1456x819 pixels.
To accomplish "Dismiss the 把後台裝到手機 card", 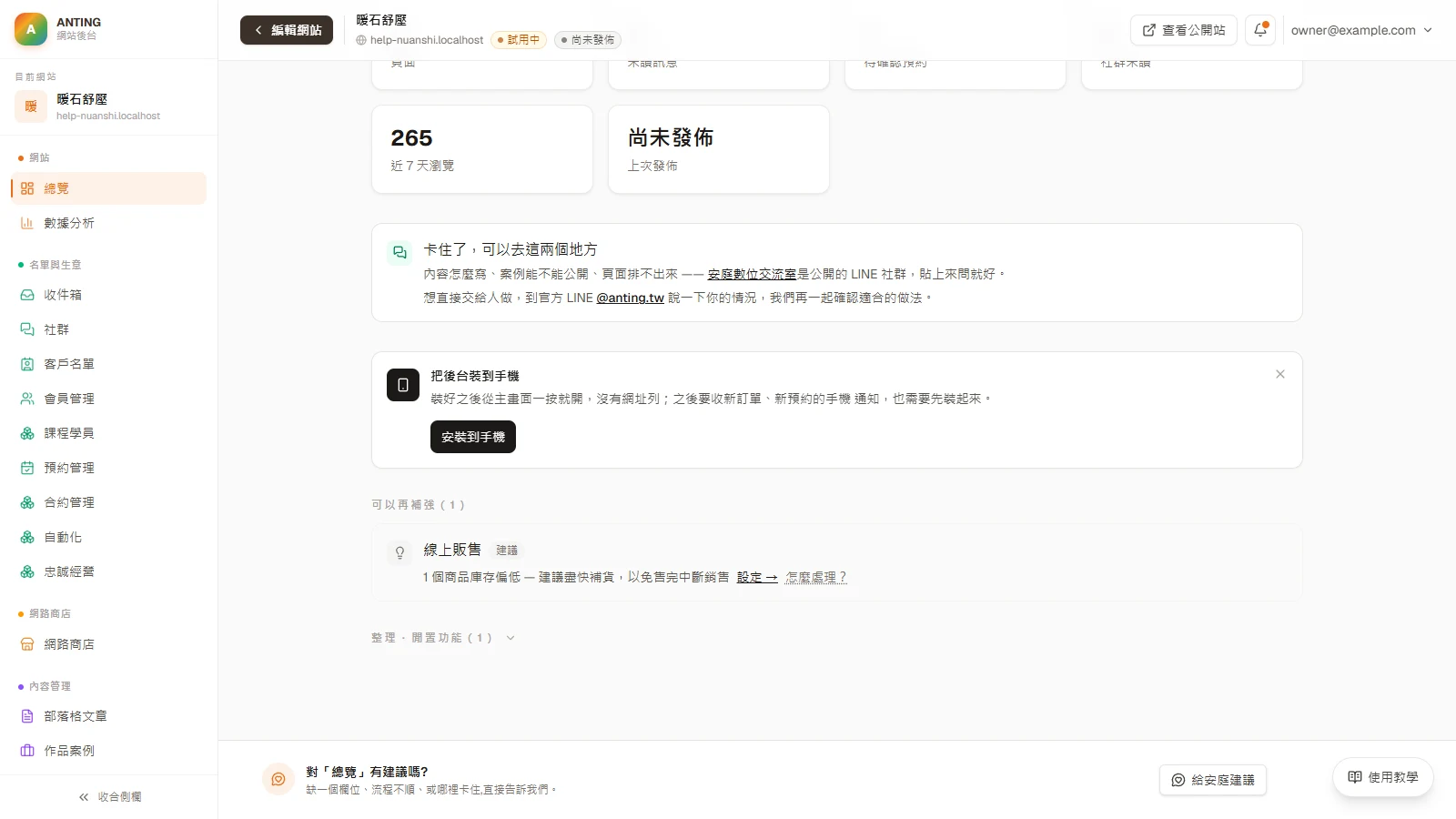I will (1280, 374).
